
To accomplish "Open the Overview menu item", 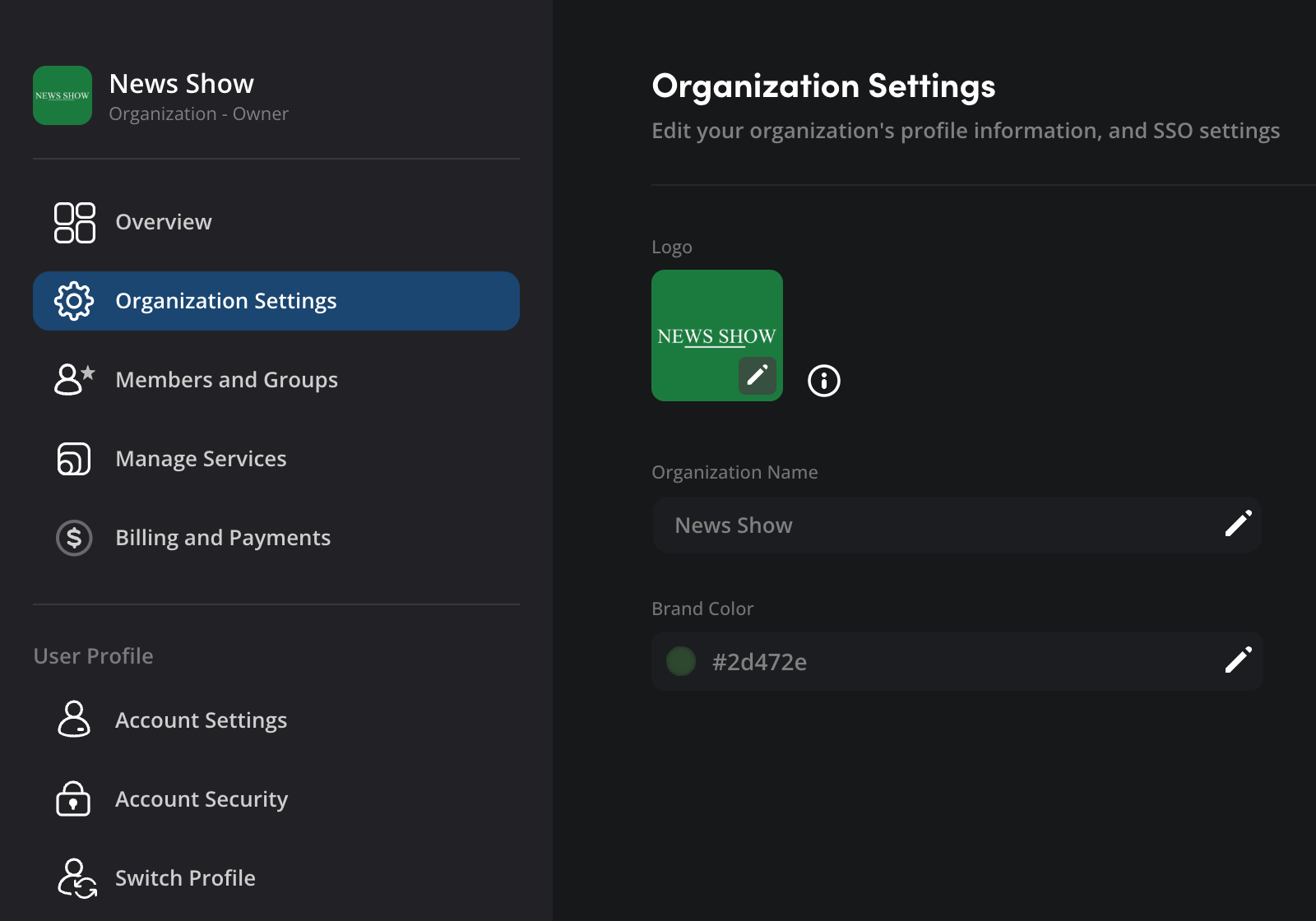I will click(x=276, y=222).
